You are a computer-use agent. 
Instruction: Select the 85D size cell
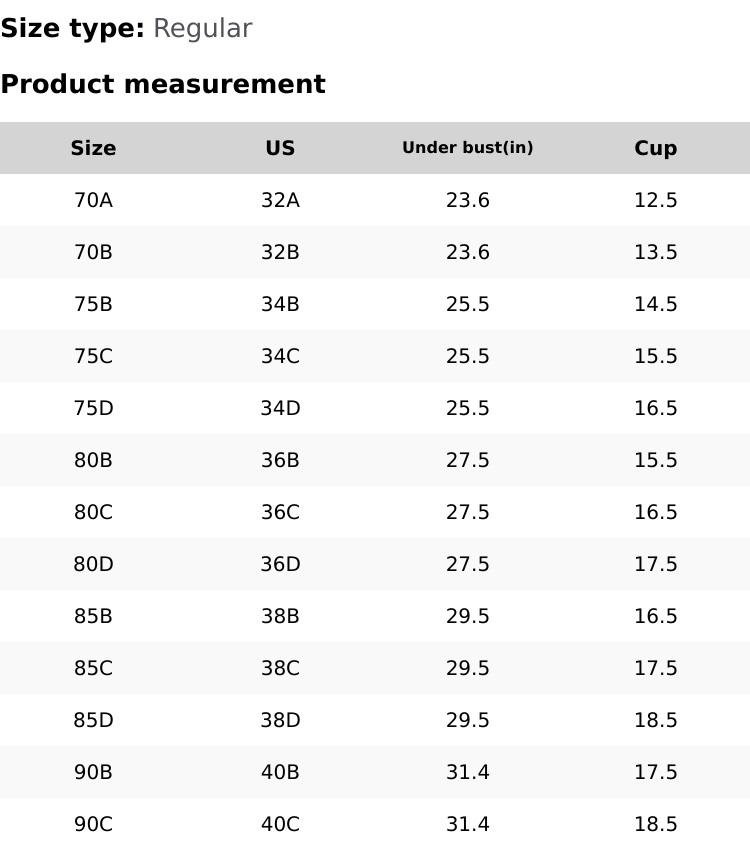pos(93,720)
